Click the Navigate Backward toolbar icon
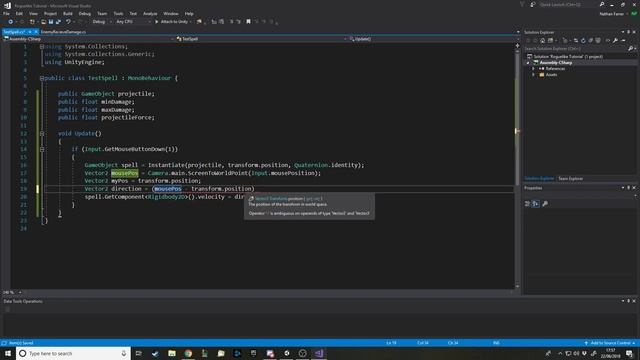The height and width of the screenshot is (360, 640). tap(10, 22)
